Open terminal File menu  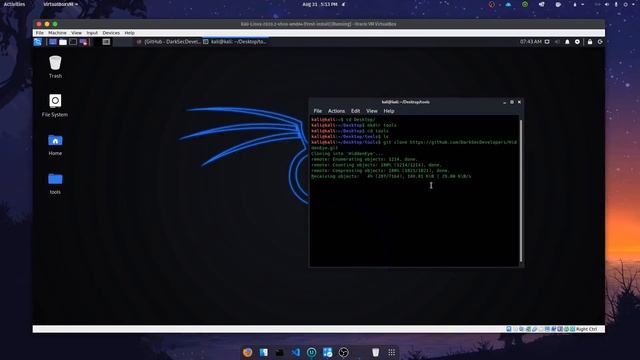[318, 111]
